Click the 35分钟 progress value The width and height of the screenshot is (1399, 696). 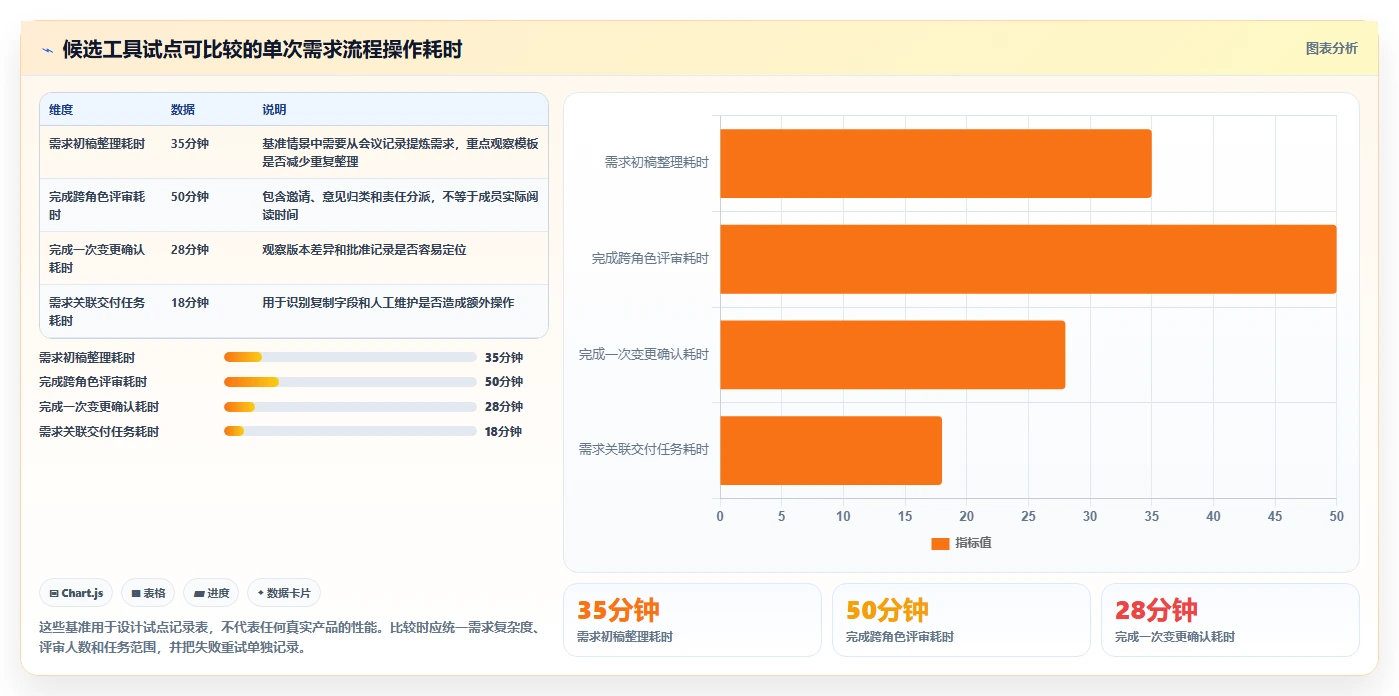click(x=504, y=357)
